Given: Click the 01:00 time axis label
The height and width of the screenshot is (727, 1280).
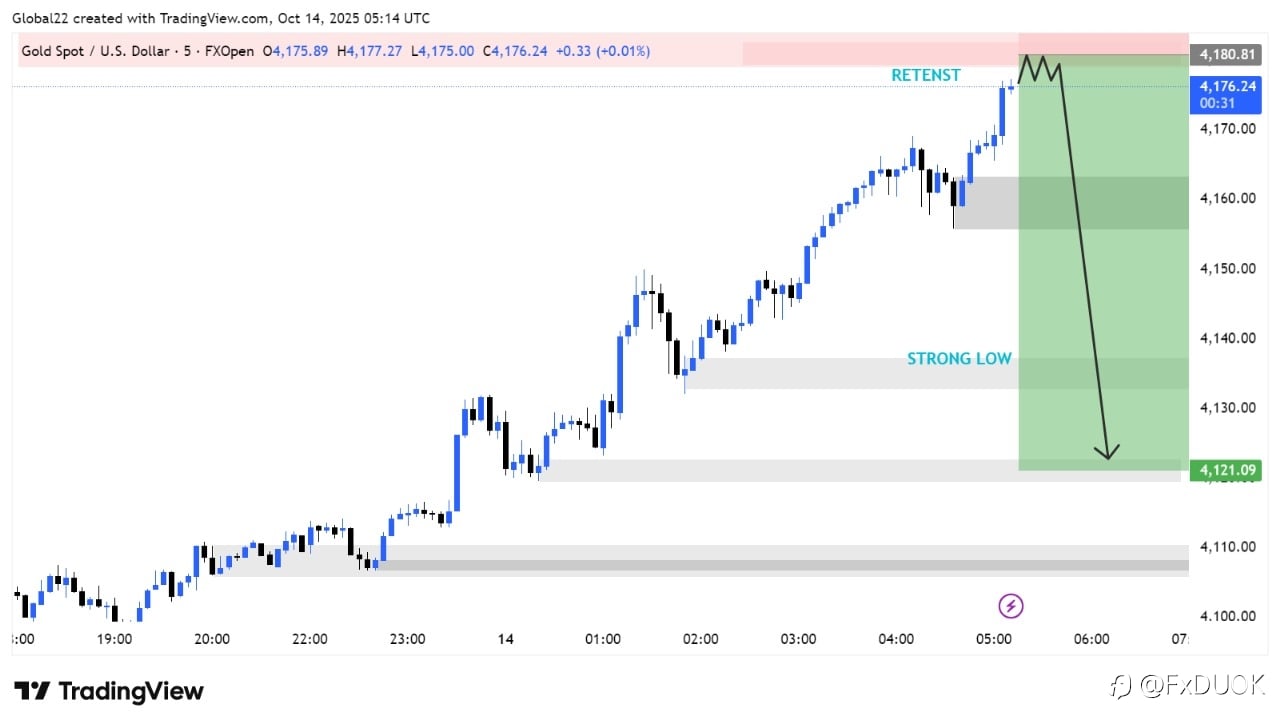Looking at the screenshot, I should [x=603, y=639].
